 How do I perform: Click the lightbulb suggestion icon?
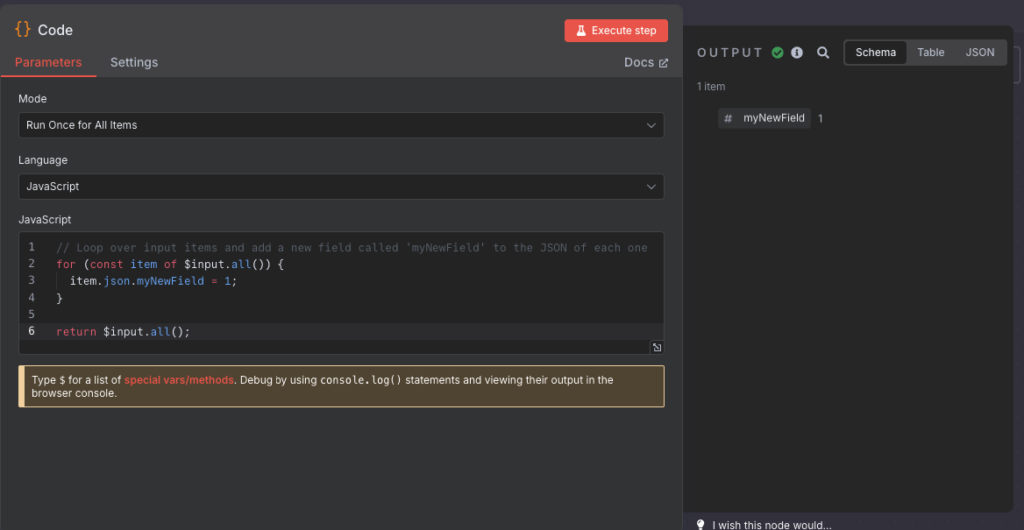coord(701,524)
